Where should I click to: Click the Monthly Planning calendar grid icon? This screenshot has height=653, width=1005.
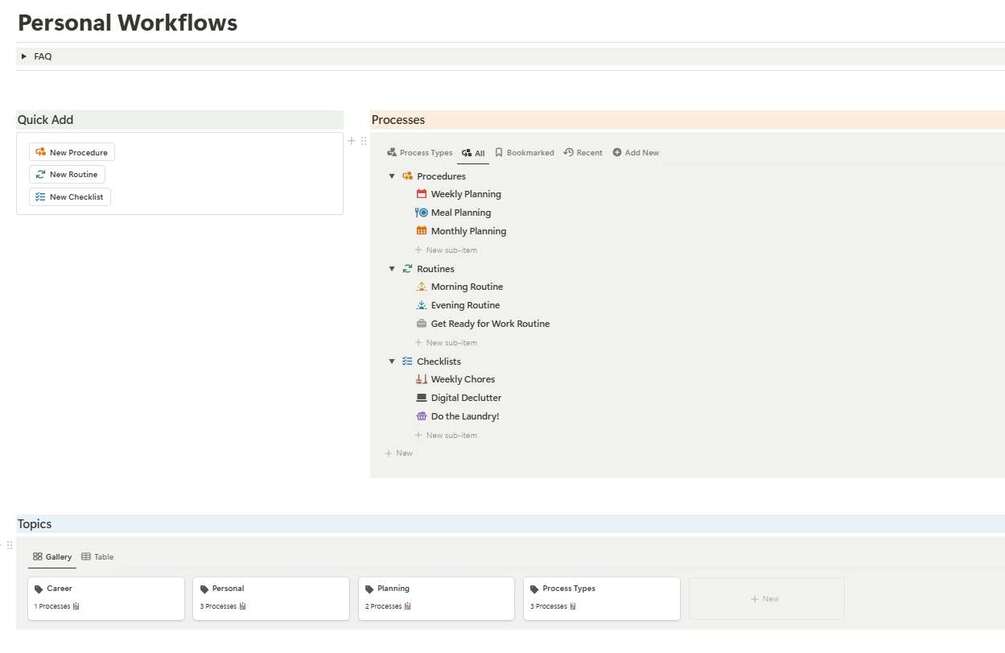click(x=421, y=231)
